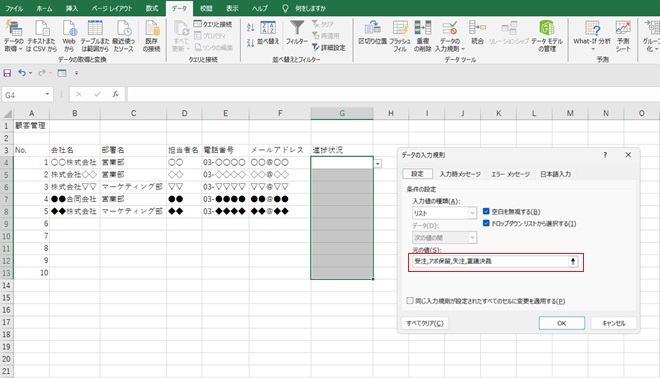
Task: Switch to Page Layout (ページレイアウト) tab
Action: [112, 8]
